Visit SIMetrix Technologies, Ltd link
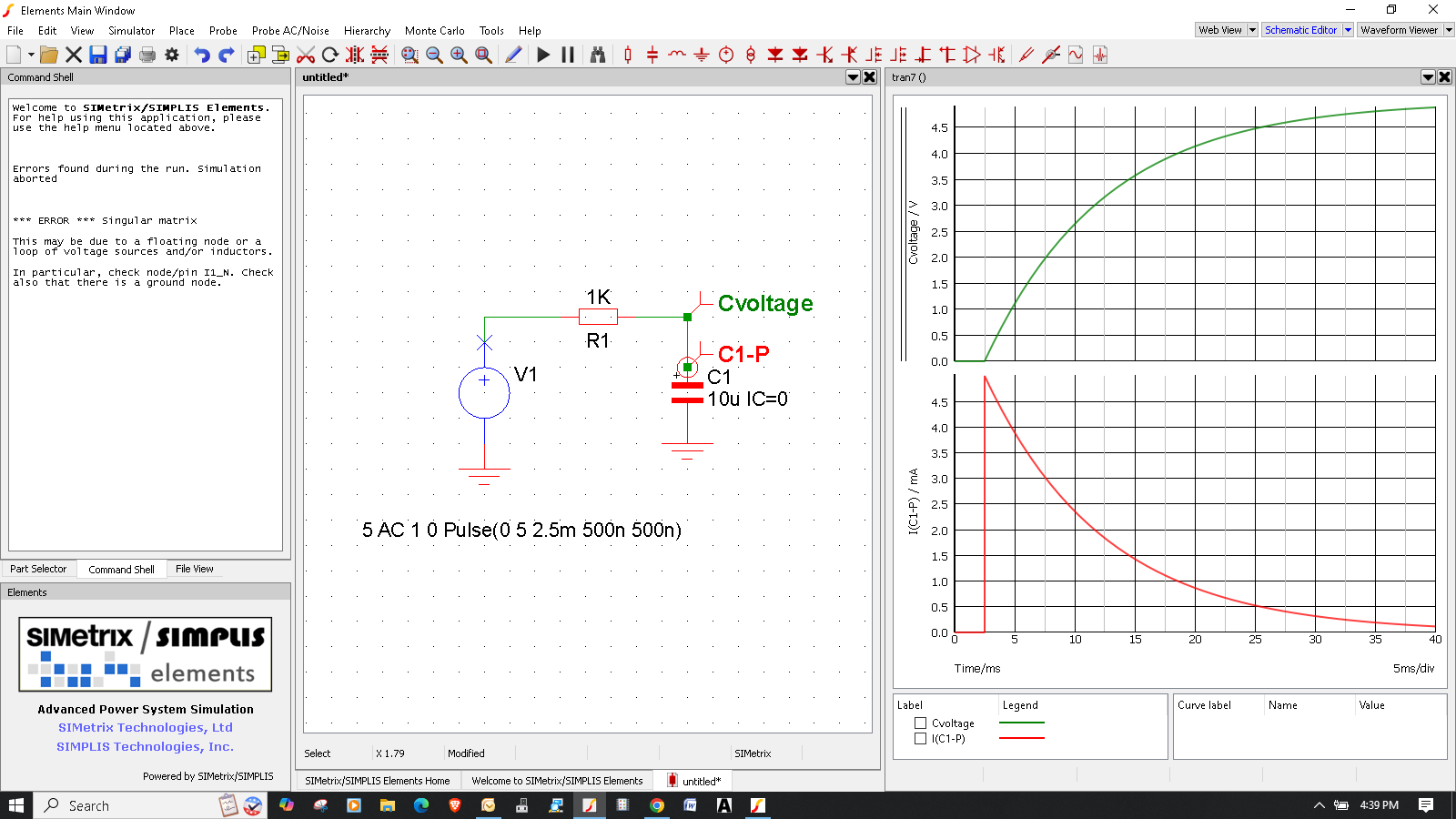Image resolution: width=1456 pixels, height=819 pixels. click(146, 728)
